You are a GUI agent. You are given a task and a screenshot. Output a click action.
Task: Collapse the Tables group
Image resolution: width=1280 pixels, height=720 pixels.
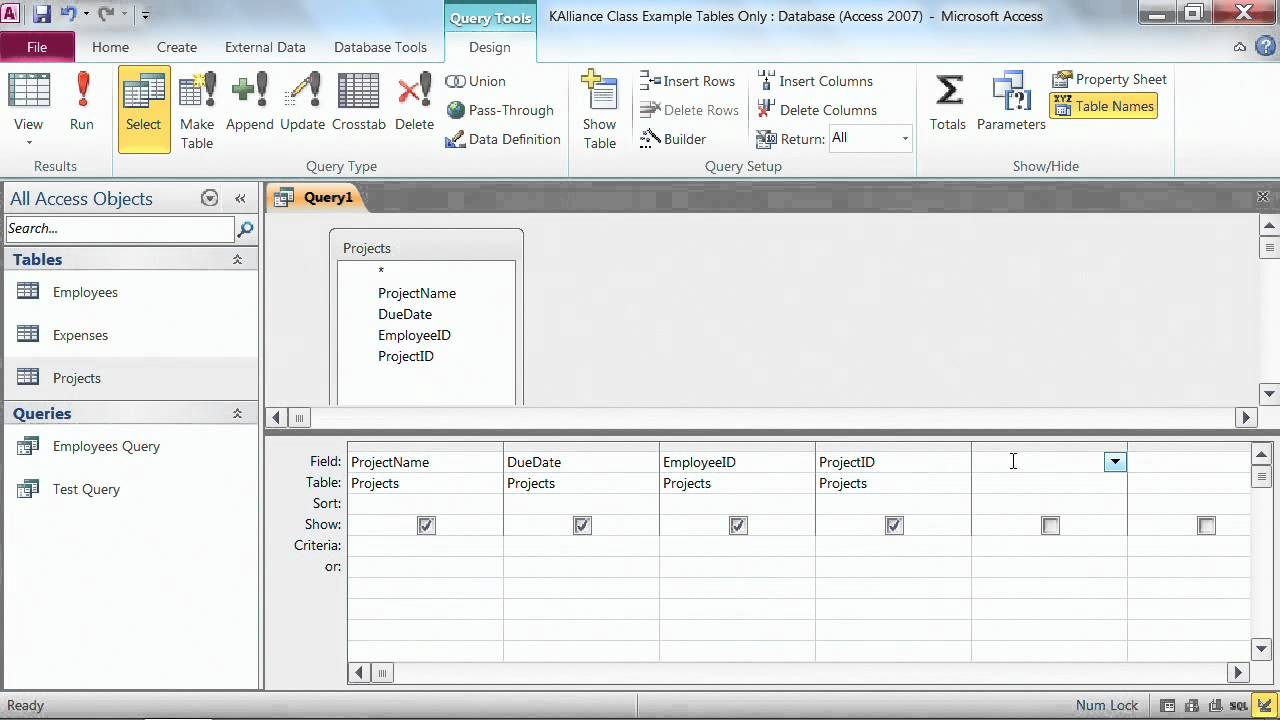tap(237, 259)
